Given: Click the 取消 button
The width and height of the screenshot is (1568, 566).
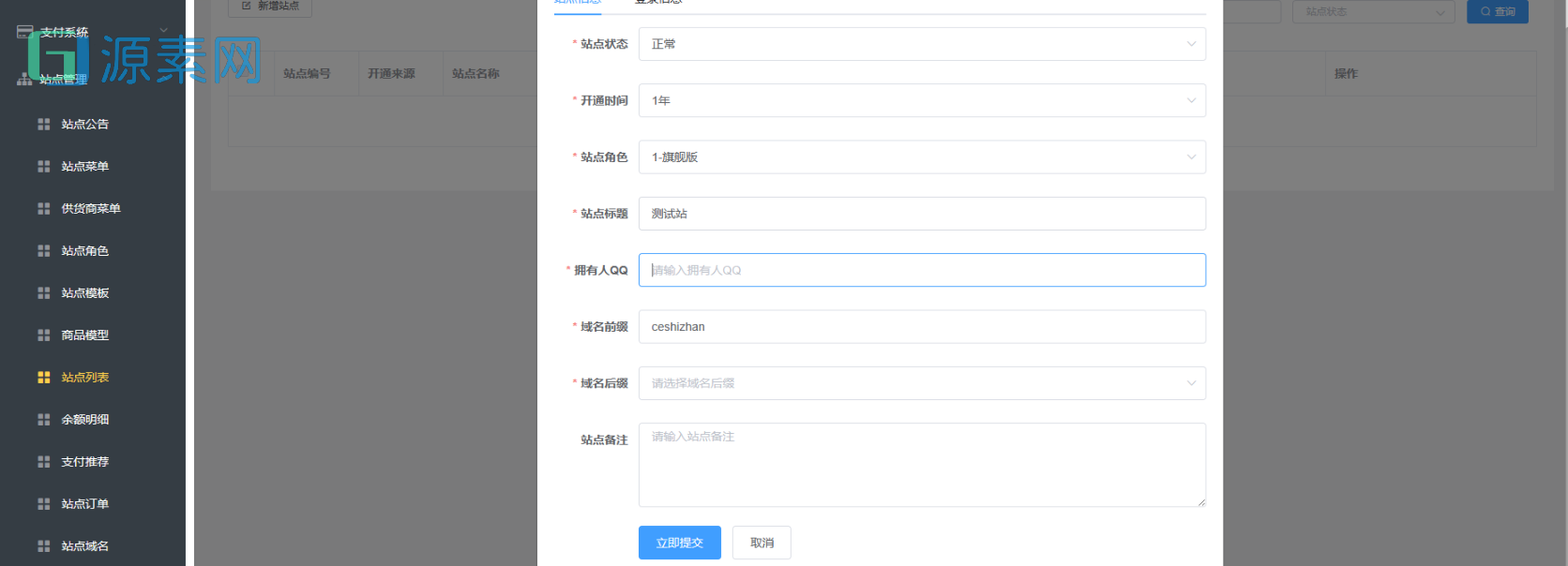Looking at the screenshot, I should 761,543.
